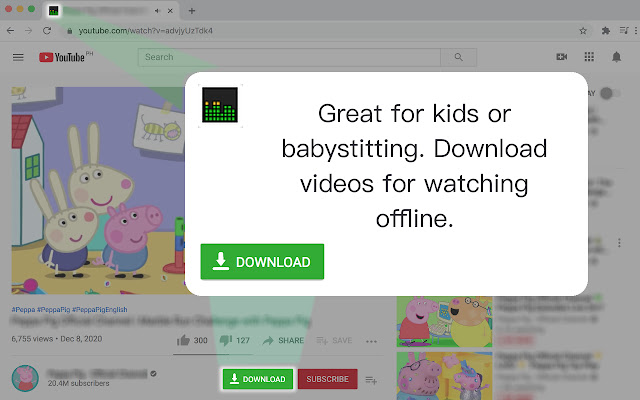Open the media control playlist icon
Screen dimensions: 640x400
pyautogui.click(x=624, y=31)
